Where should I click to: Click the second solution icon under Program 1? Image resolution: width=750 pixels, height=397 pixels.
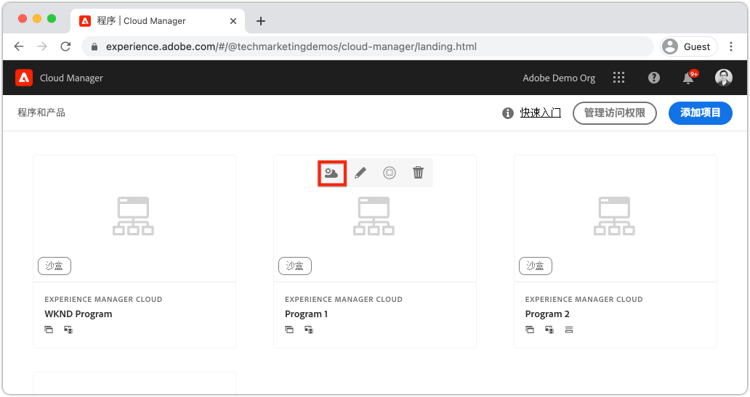309,330
